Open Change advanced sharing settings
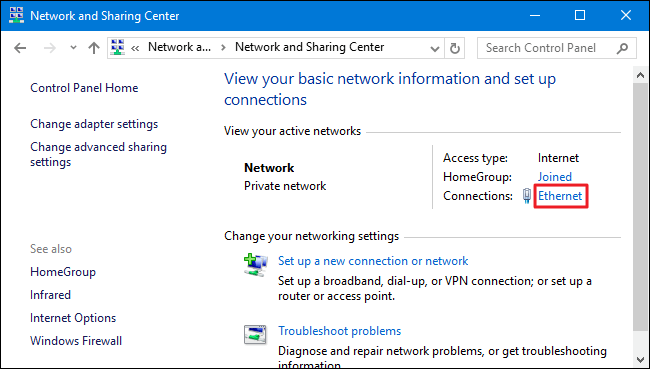This screenshot has height=369, width=650. click(x=99, y=154)
